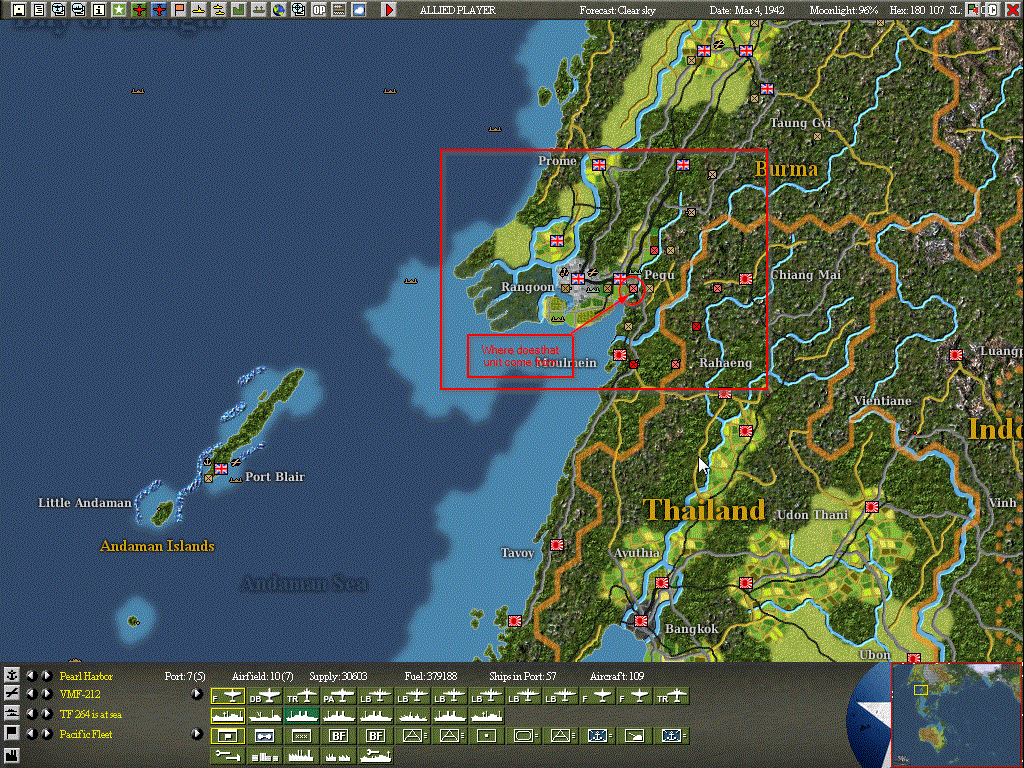Expand the VMF-212 air group row arrow
This screenshot has width=1024, height=768.
[197, 694]
